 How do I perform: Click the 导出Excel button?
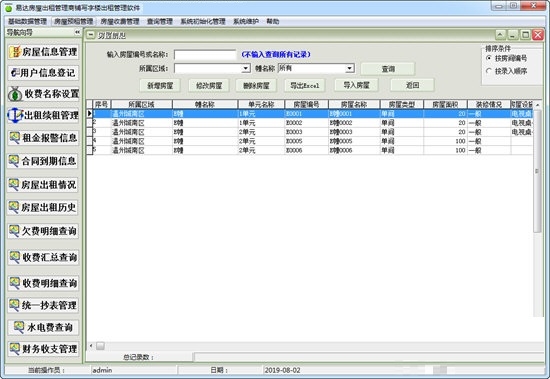pyautogui.click(x=304, y=85)
